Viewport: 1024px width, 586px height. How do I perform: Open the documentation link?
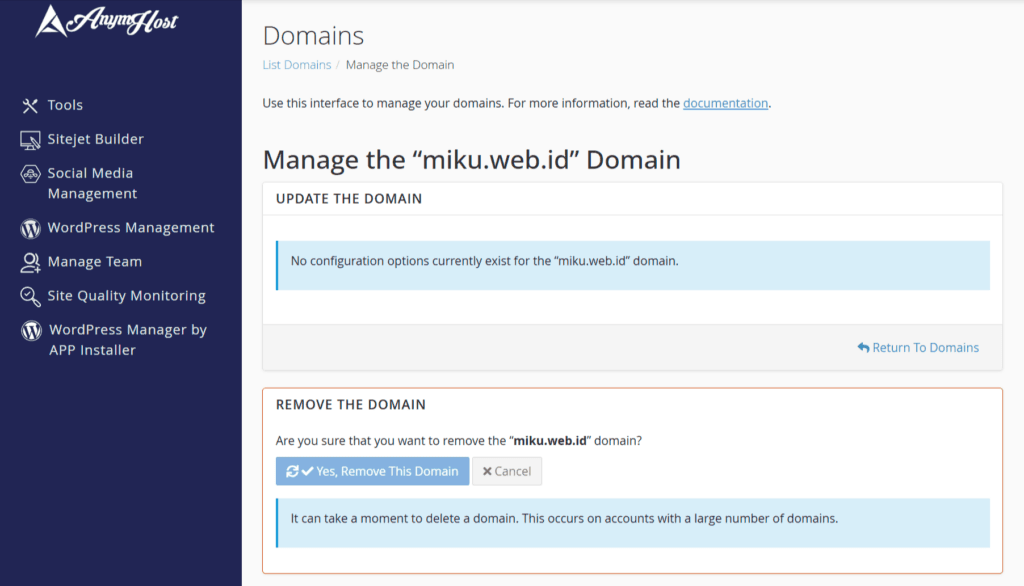click(725, 103)
